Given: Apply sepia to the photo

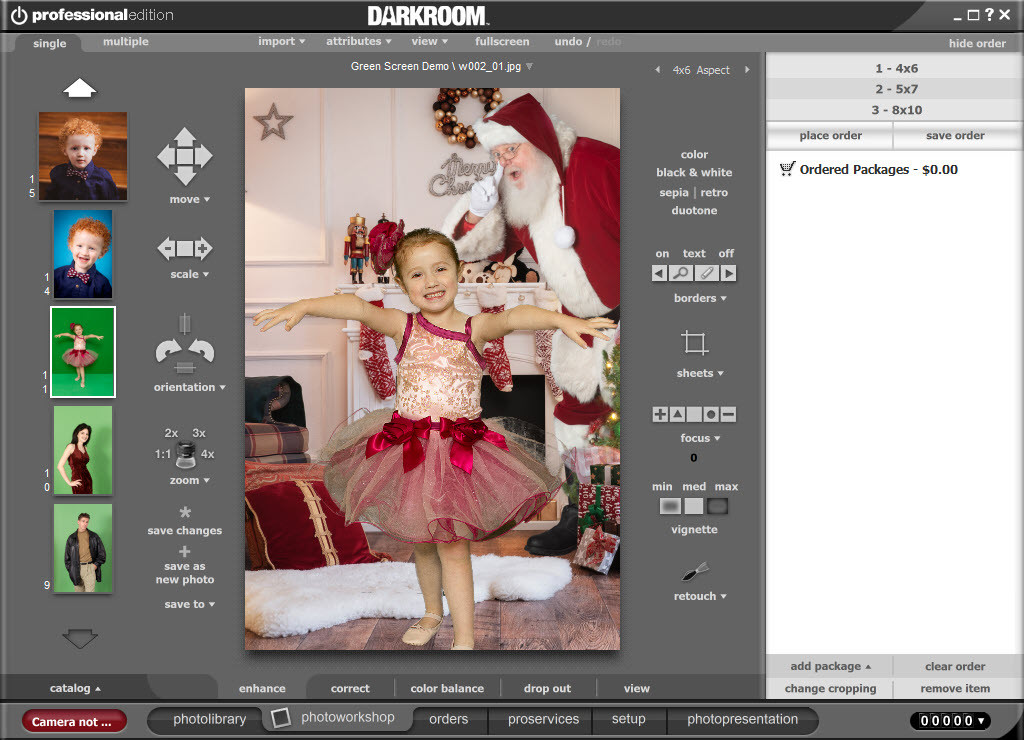Looking at the screenshot, I should (x=674, y=192).
